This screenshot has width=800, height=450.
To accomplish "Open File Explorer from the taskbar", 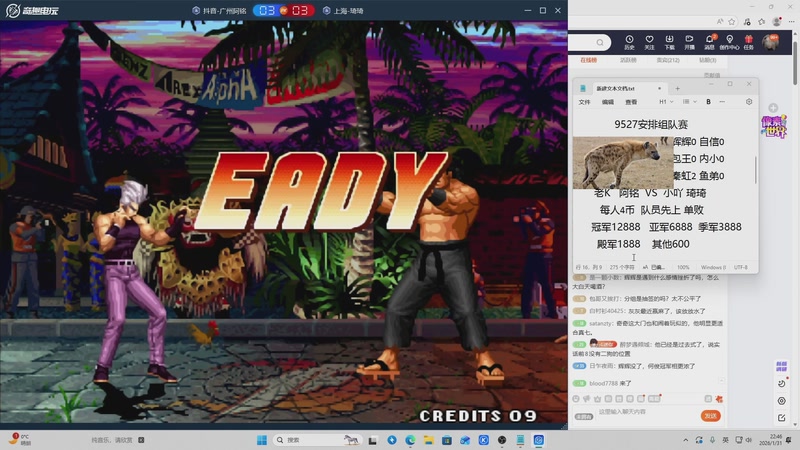I will click(x=429, y=440).
